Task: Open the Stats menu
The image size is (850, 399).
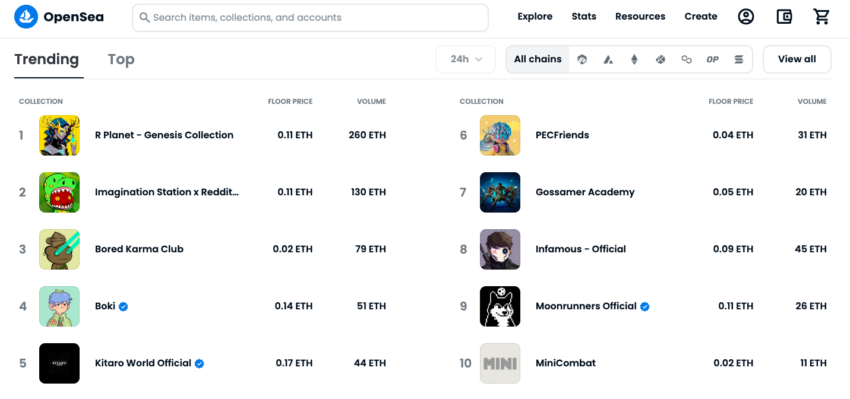Action: (584, 17)
